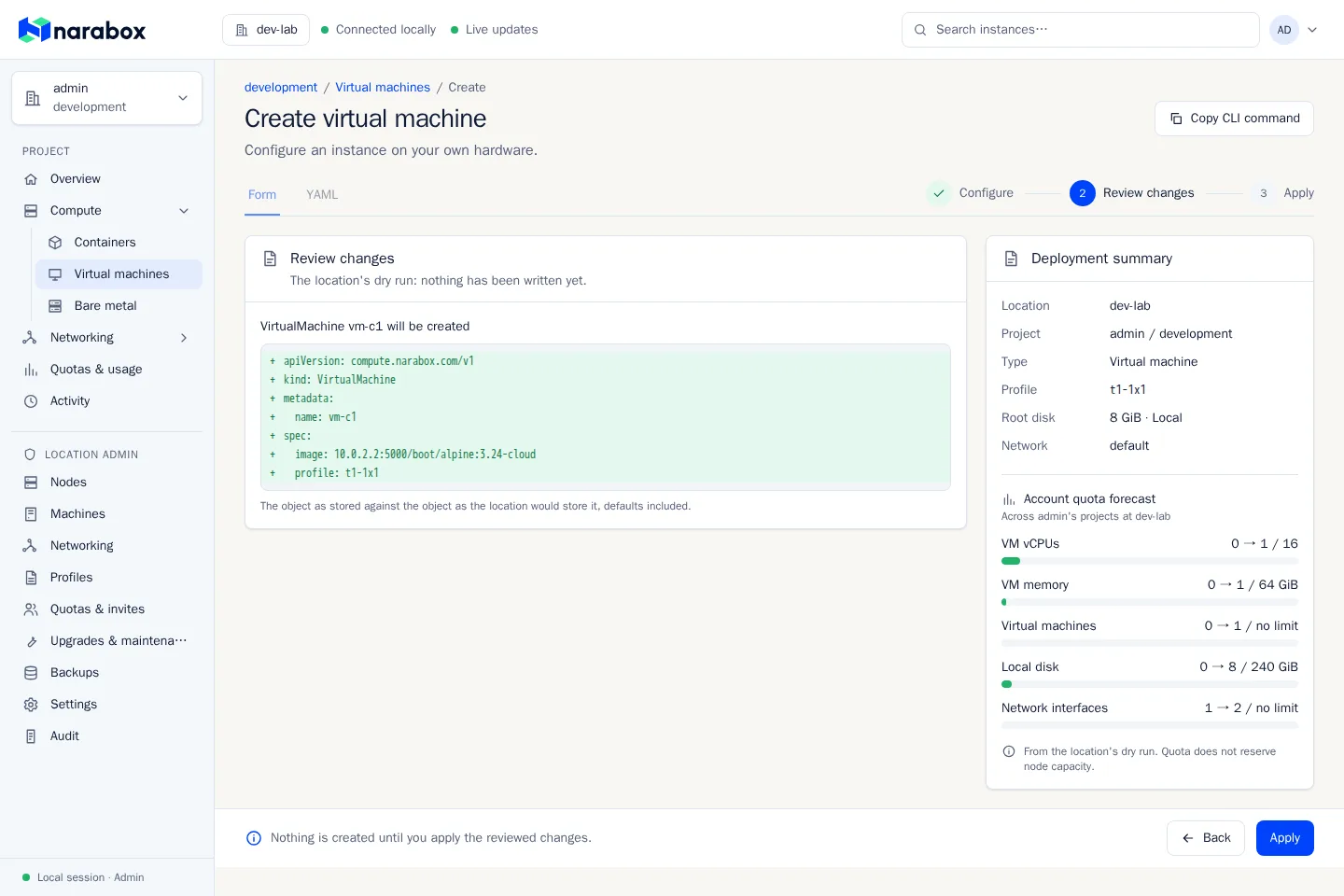This screenshot has height=896, width=1344.
Task: Collapse the Compute section chevron
Action: pyautogui.click(x=184, y=211)
